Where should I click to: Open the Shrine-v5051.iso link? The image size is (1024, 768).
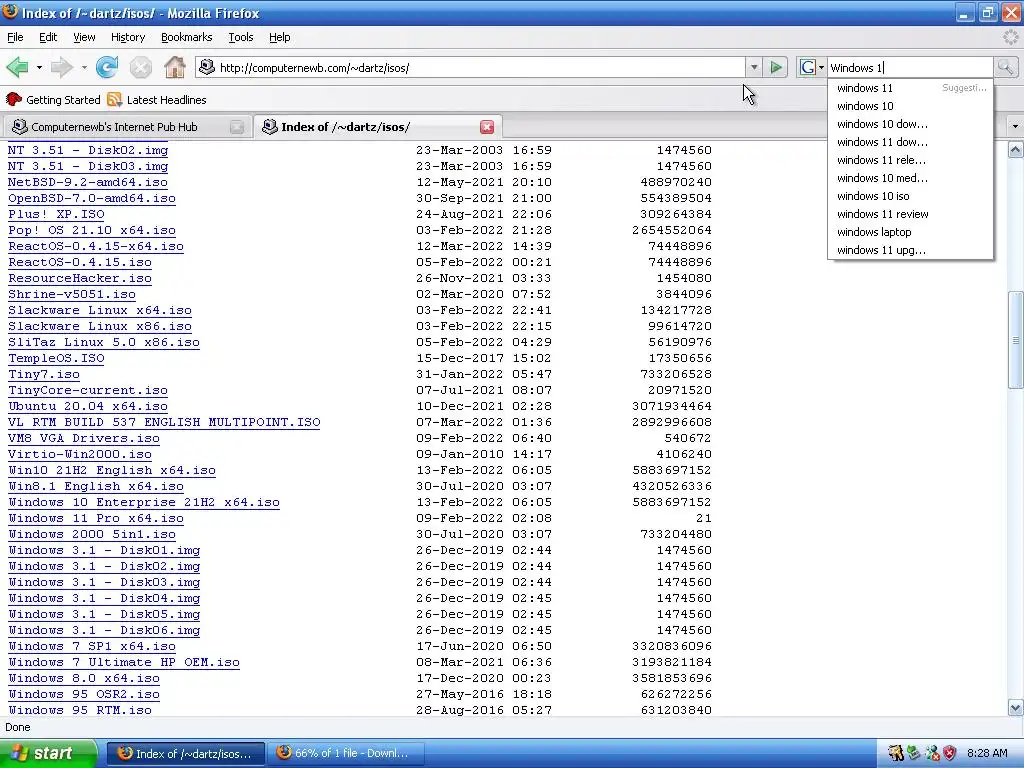click(x=72, y=295)
